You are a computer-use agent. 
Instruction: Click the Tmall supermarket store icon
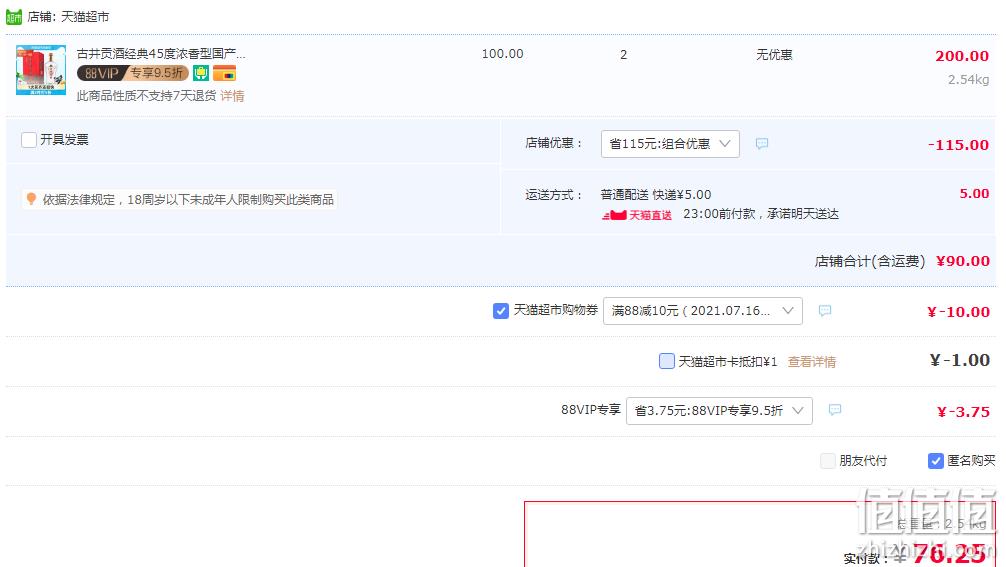click(x=13, y=17)
